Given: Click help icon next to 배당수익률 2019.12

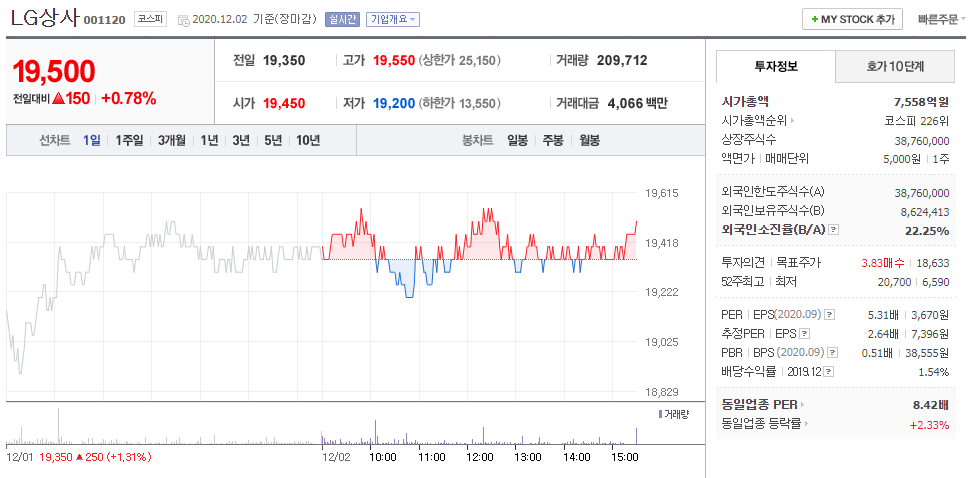Looking at the screenshot, I should pos(829,372).
